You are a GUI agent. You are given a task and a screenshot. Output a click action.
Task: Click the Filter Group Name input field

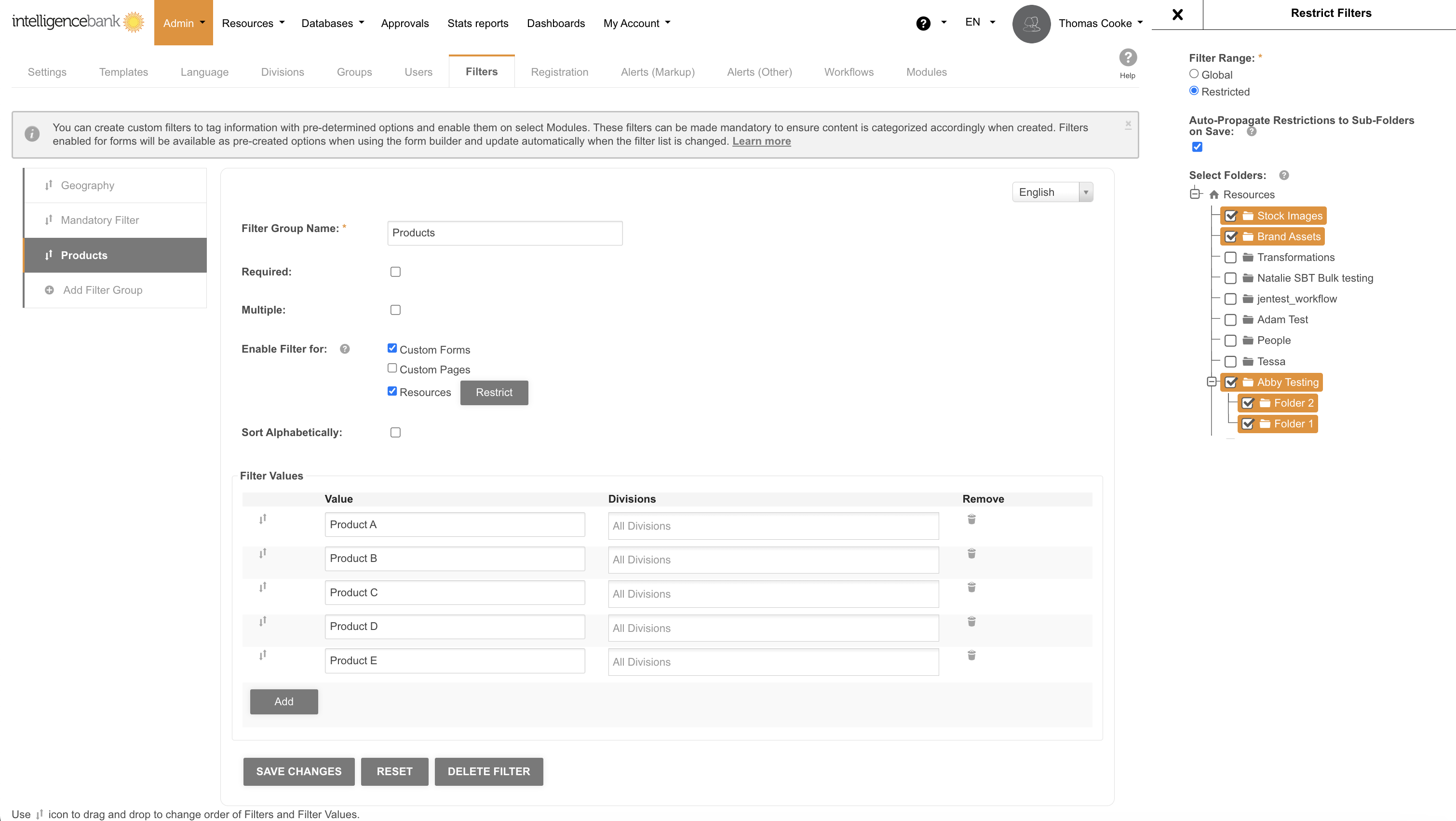click(504, 233)
